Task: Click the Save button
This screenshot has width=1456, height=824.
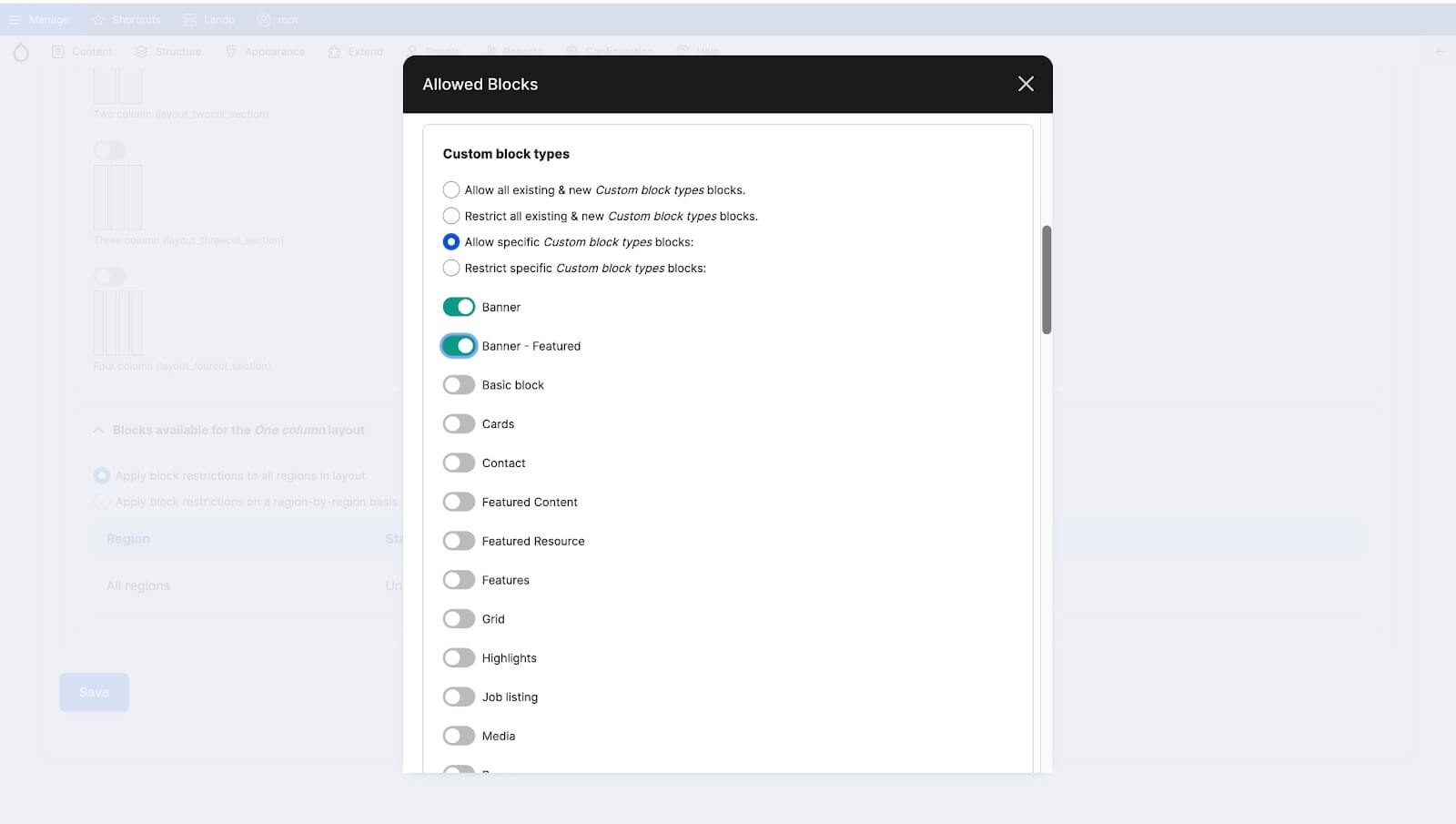Action: pyautogui.click(x=94, y=693)
